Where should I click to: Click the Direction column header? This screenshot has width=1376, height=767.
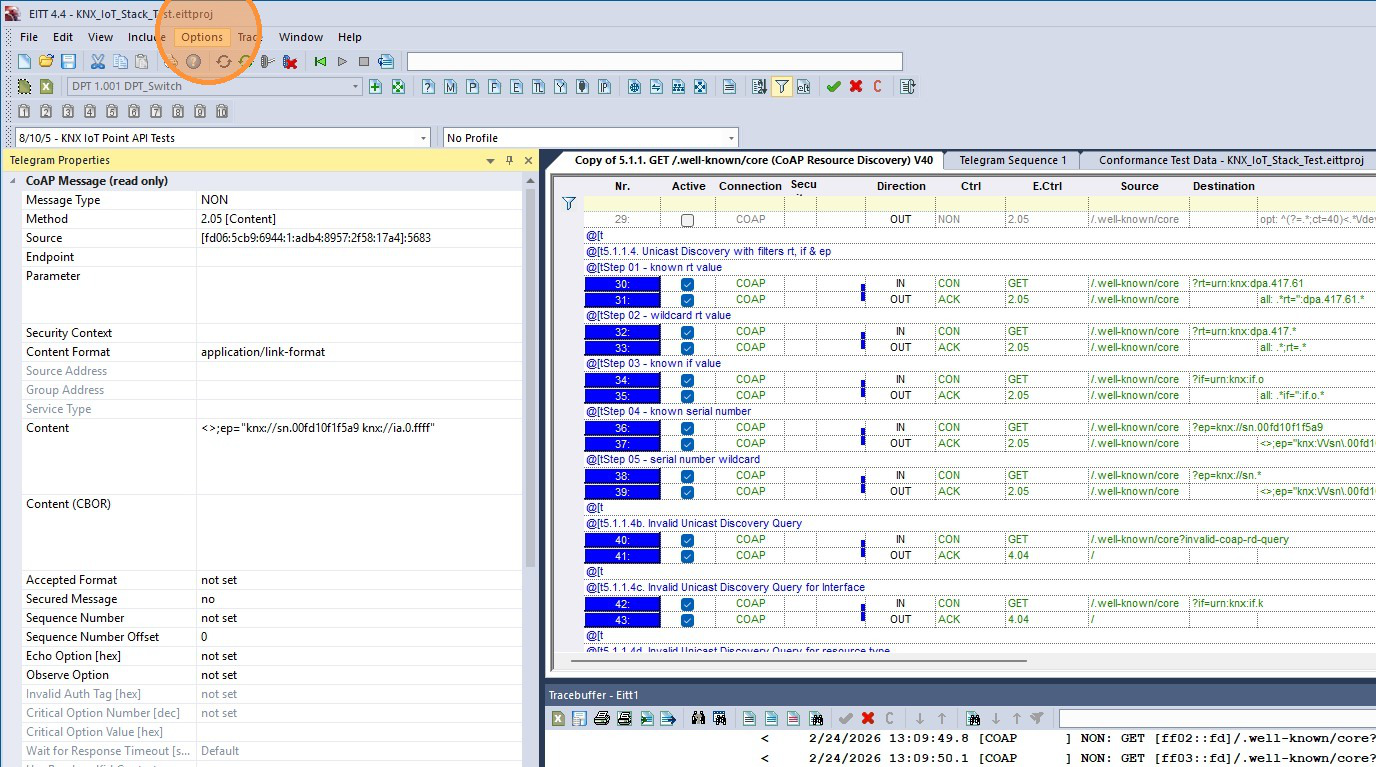click(901, 186)
